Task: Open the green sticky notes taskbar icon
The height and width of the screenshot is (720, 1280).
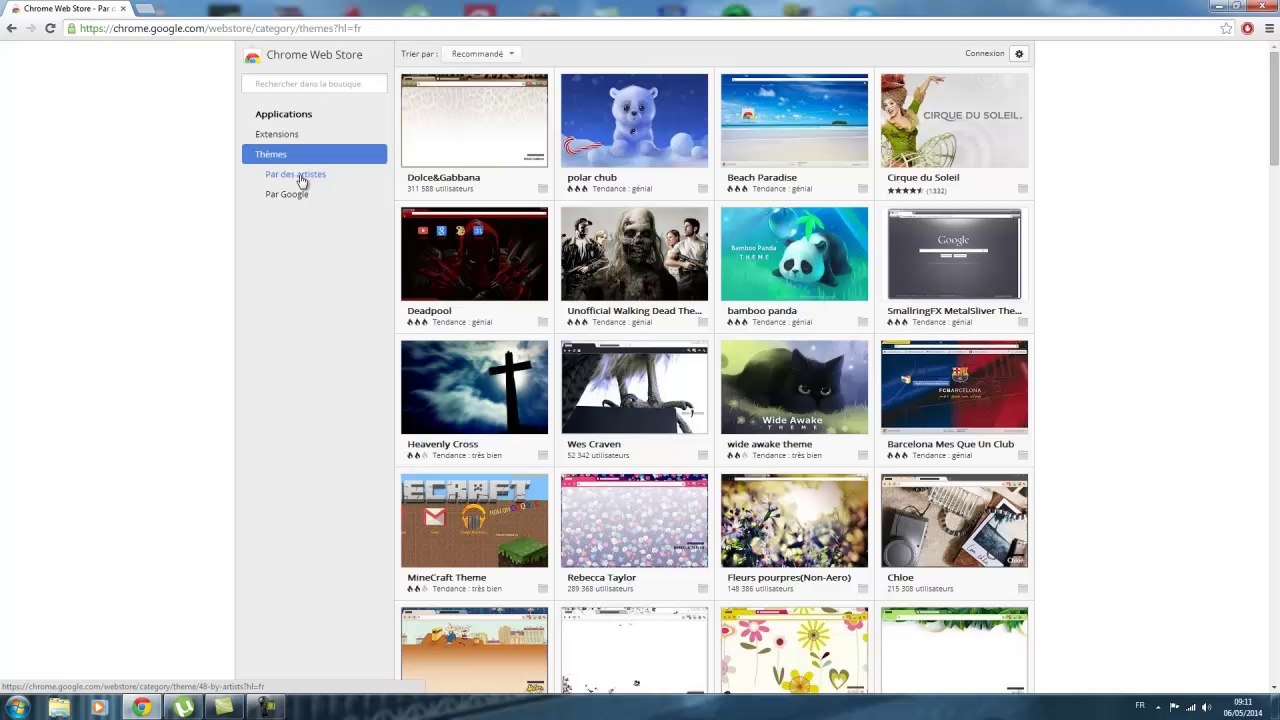Action: (x=224, y=707)
